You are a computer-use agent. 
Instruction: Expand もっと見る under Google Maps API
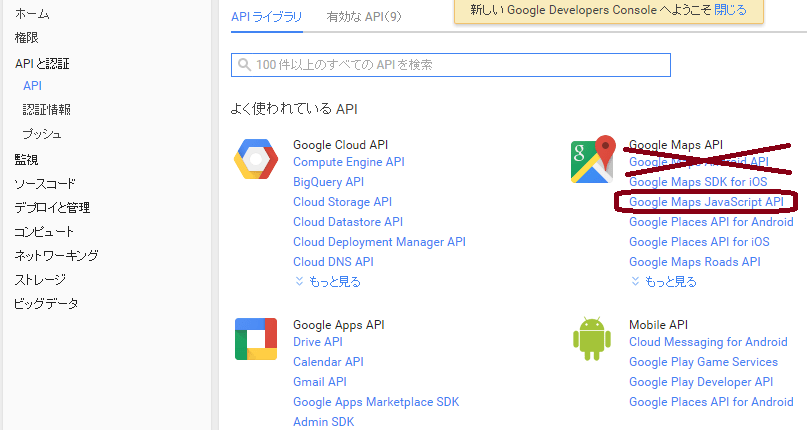click(664, 282)
